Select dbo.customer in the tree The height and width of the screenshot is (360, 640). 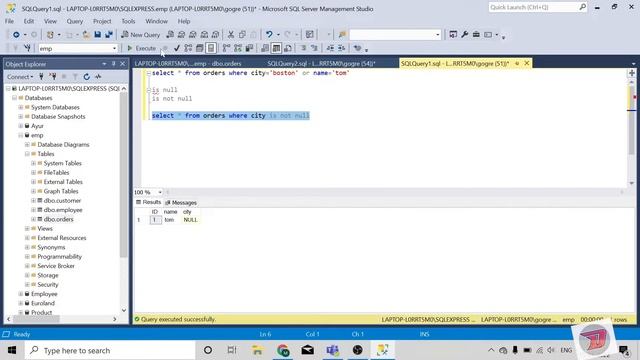pyautogui.click(x=62, y=200)
